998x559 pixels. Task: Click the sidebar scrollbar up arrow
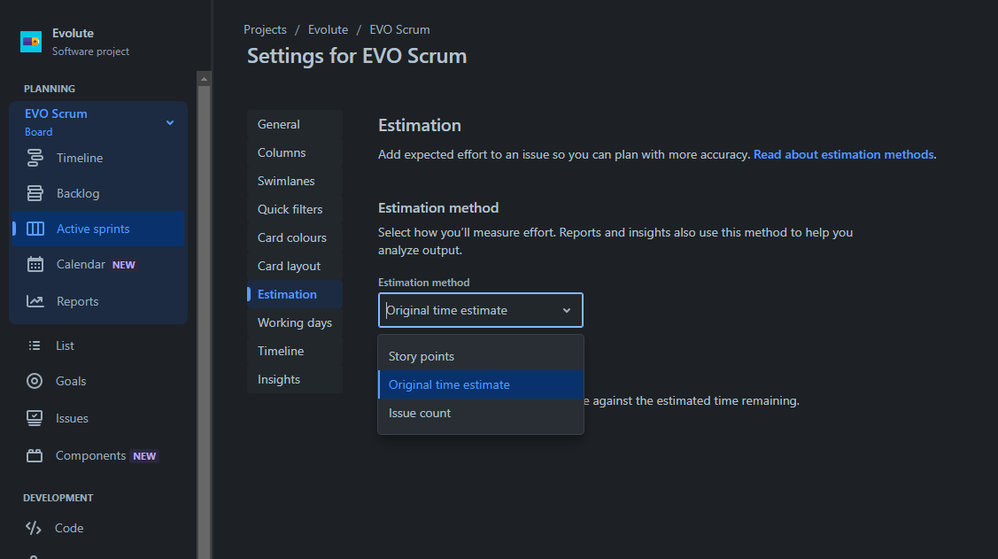204,79
